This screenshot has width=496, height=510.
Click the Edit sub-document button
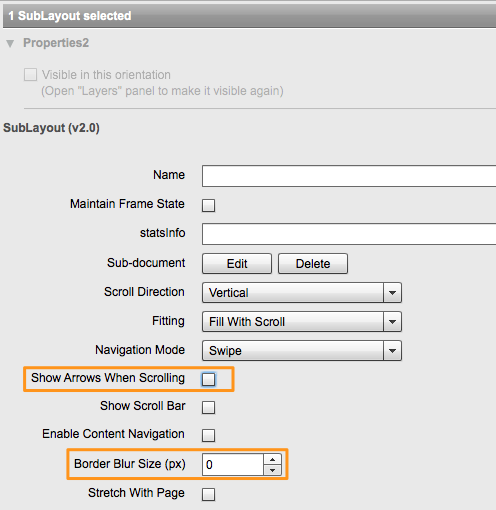[237, 264]
